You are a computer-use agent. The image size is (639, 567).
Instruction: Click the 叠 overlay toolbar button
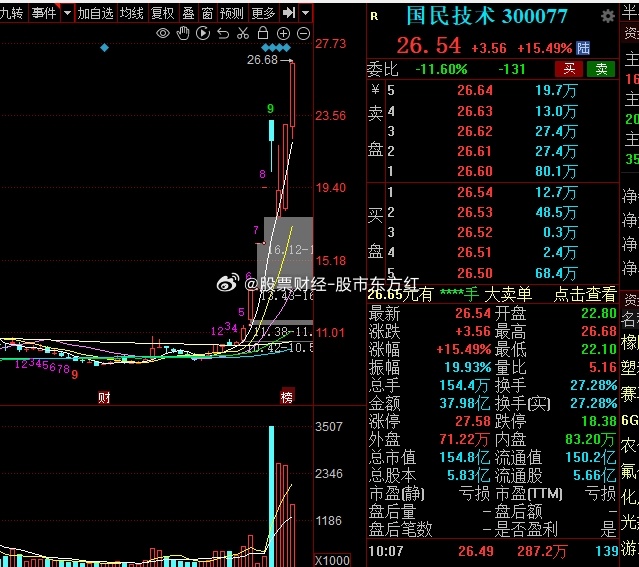188,13
